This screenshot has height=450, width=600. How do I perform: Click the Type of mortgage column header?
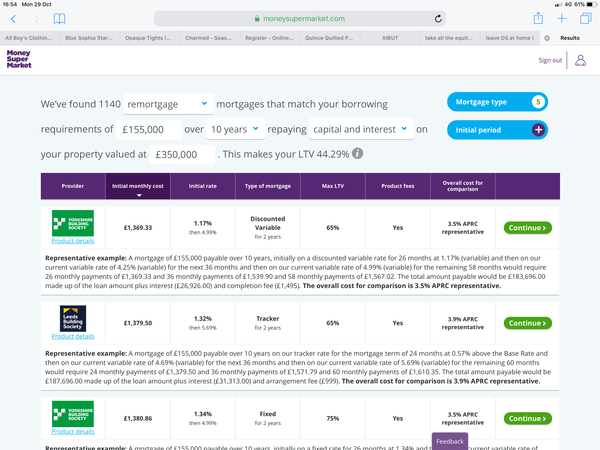tap(268, 186)
